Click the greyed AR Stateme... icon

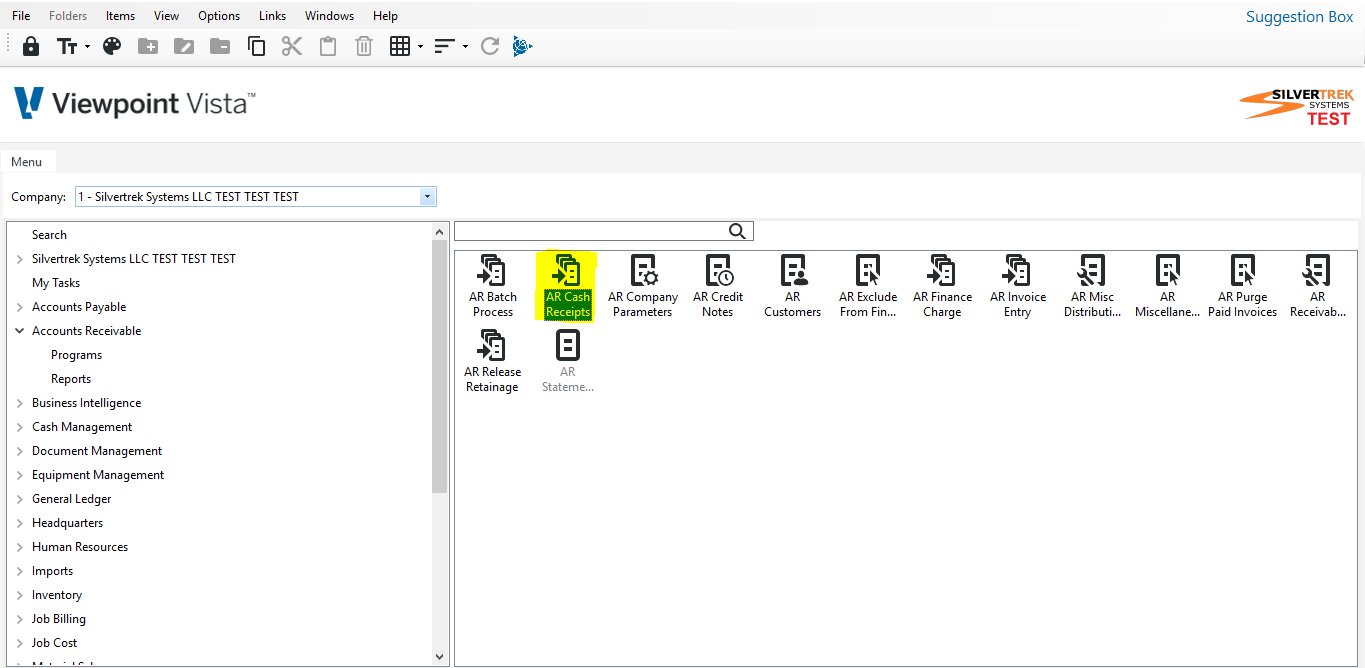(568, 362)
